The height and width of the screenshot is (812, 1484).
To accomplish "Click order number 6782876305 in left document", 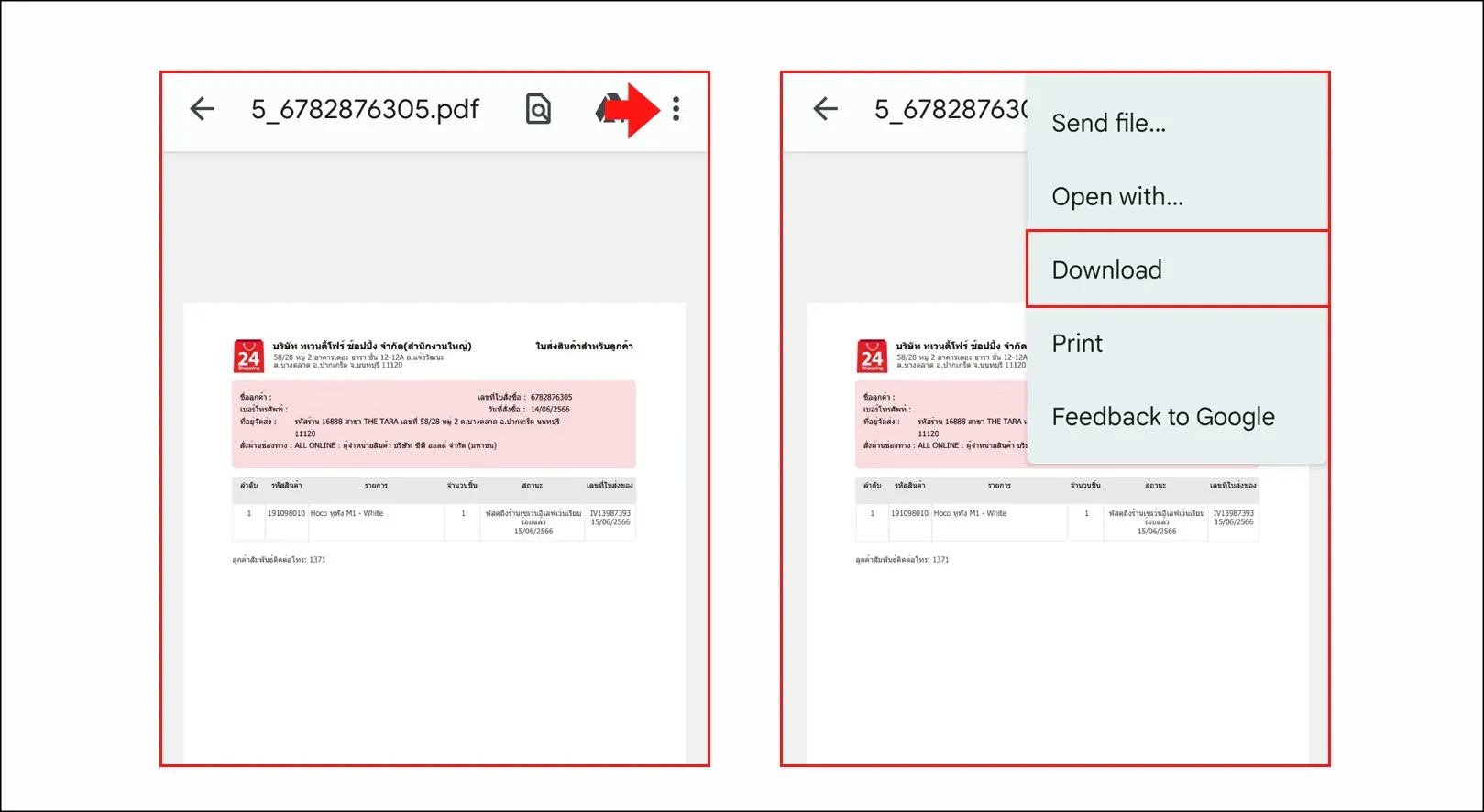I will pyautogui.click(x=551, y=398).
